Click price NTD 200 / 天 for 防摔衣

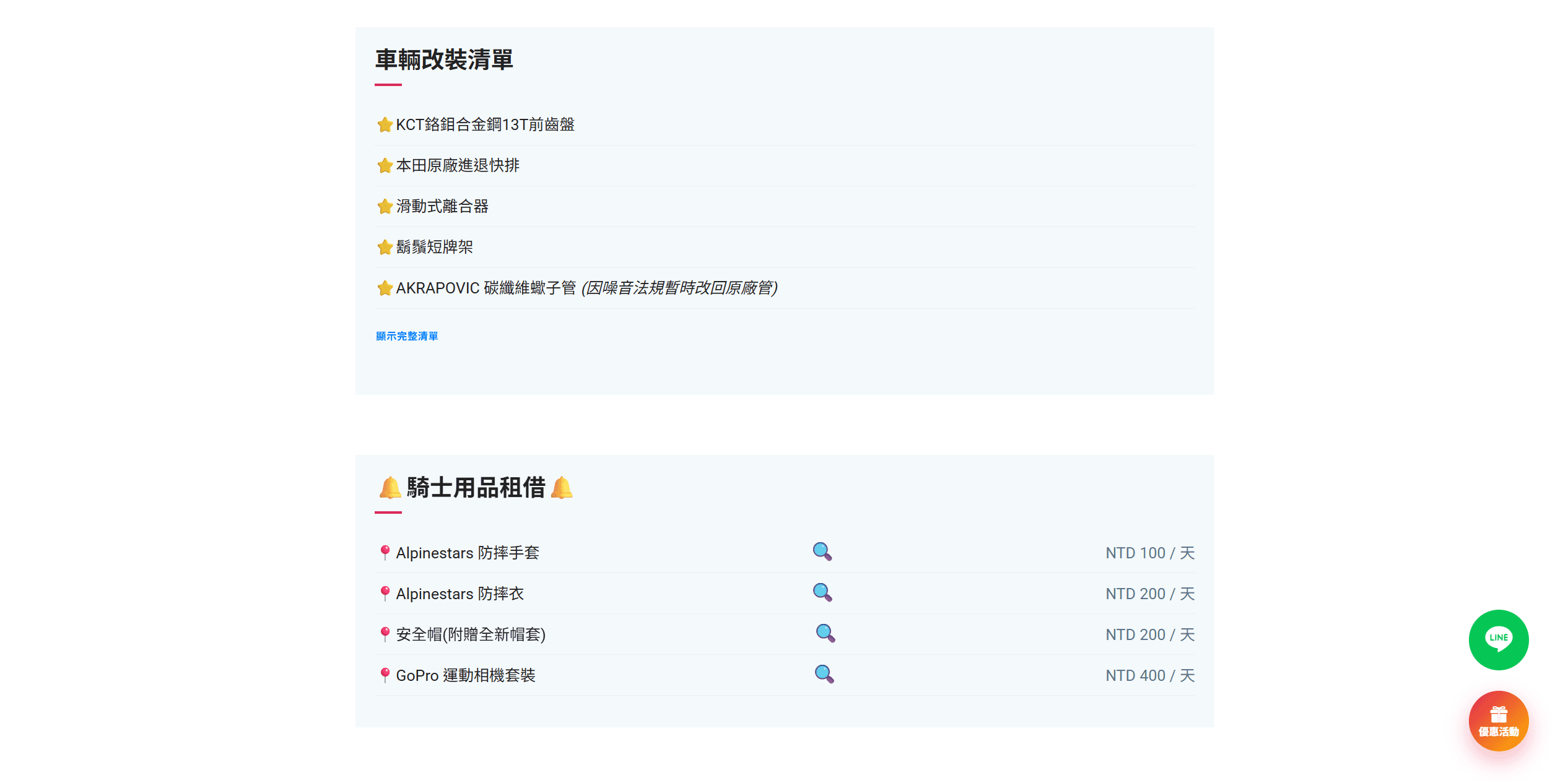[x=1150, y=594]
